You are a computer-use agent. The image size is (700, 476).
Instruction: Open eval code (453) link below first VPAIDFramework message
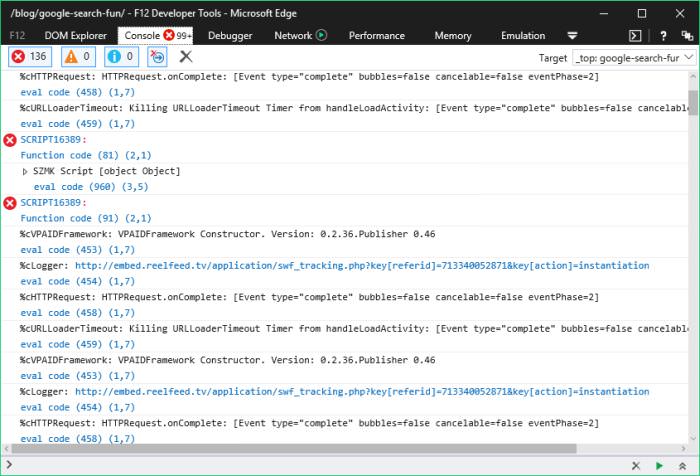[77, 250]
